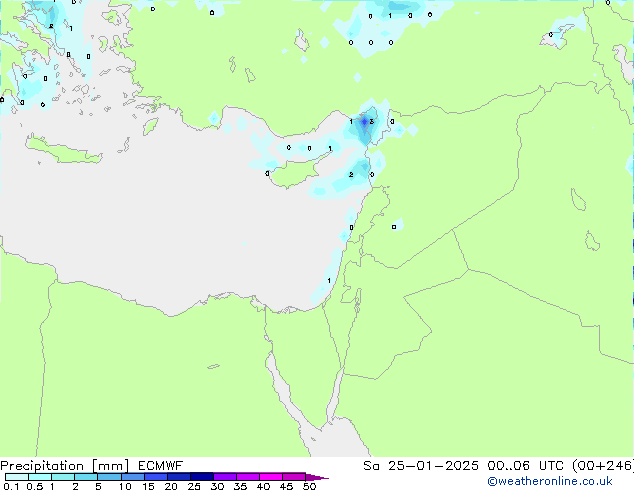Click the '30' legend tick label
Viewport: 634px width, 490px height.
tap(217, 486)
